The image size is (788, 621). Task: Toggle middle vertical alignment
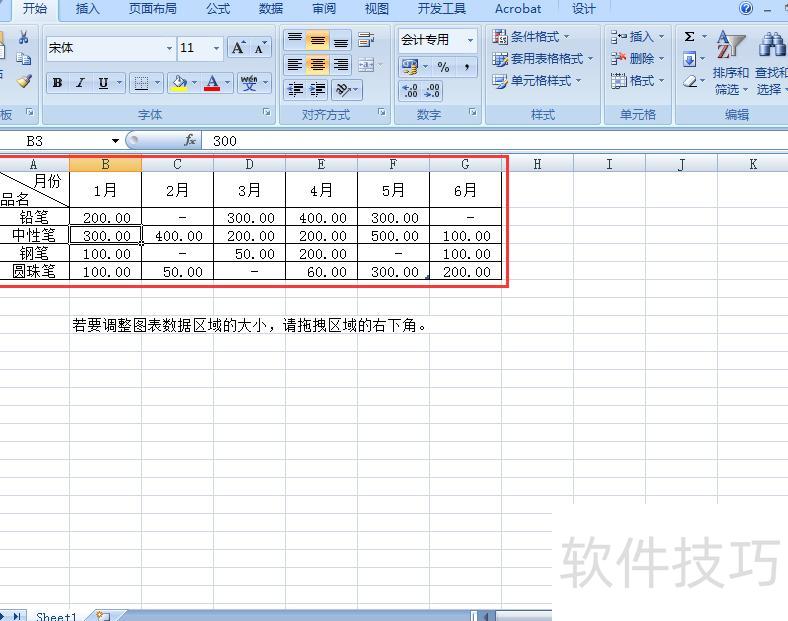(x=318, y=40)
